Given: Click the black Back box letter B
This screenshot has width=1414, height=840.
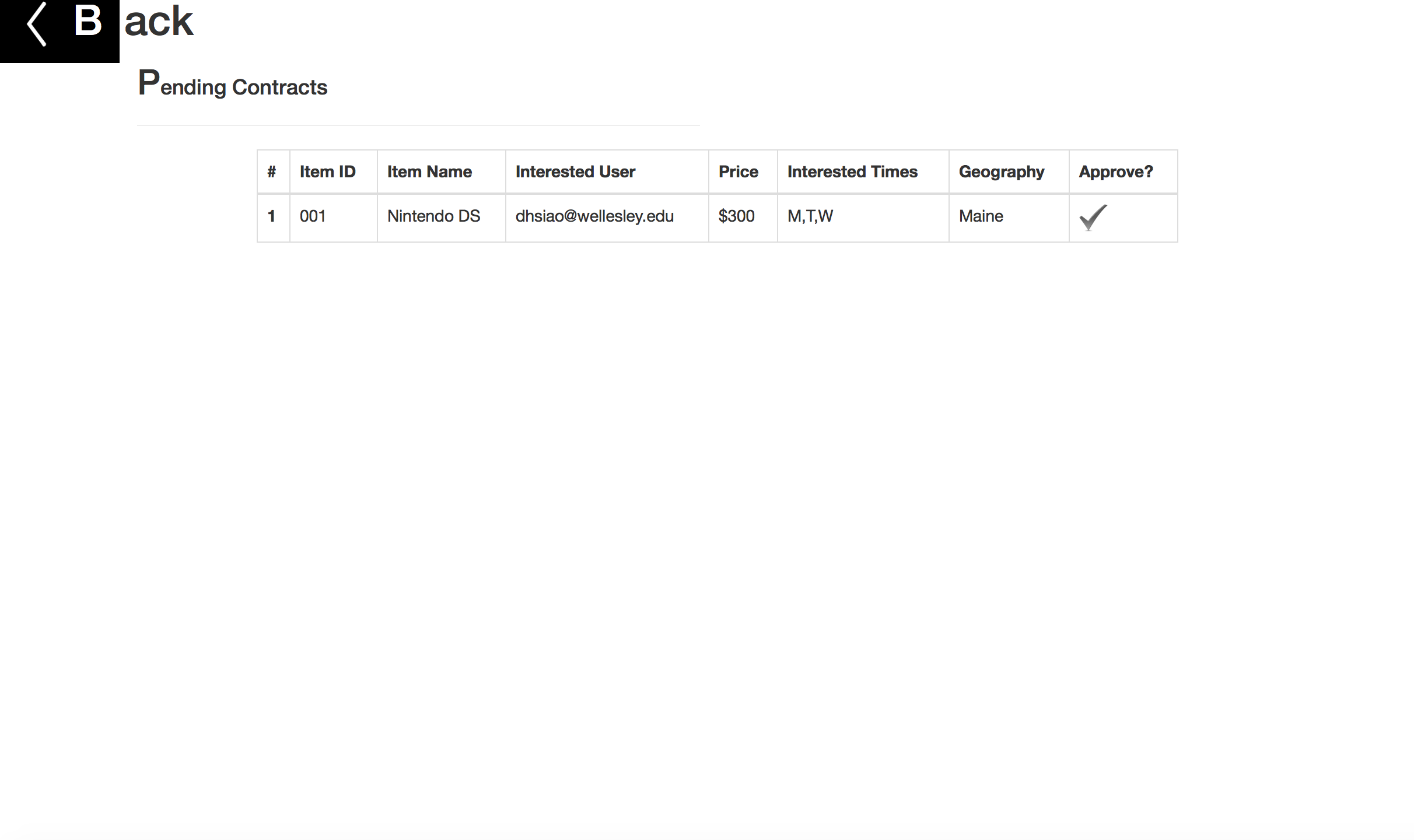Looking at the screenshot, I should pyautogui.click(x=88, y=22).
